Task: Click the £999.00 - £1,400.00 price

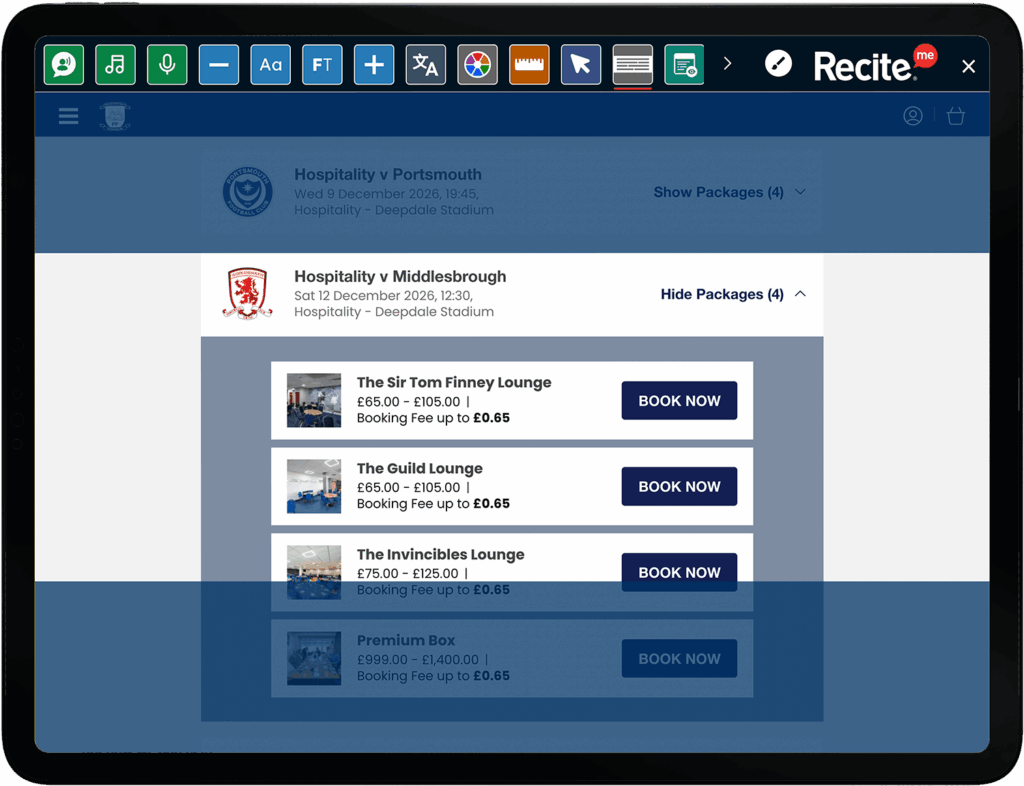Action: point(418,659)
